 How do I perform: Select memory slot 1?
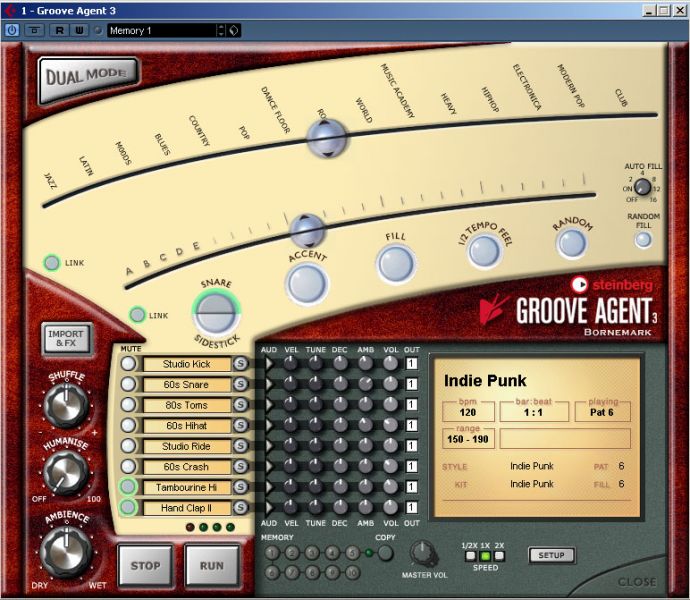coord(272,553)
